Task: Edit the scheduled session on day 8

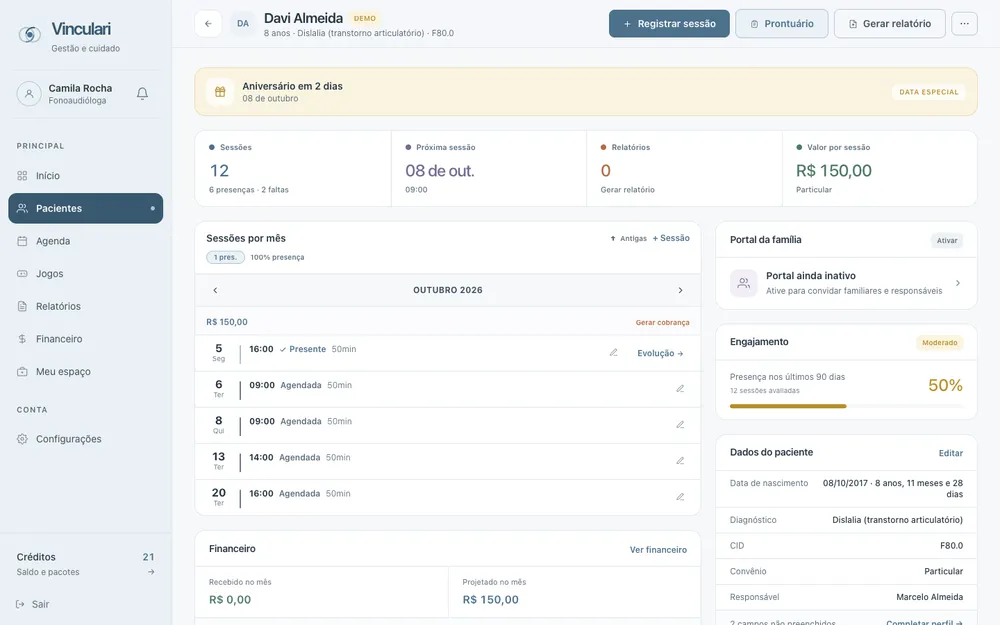Action: pyautogui.click(x=680, y=425)
